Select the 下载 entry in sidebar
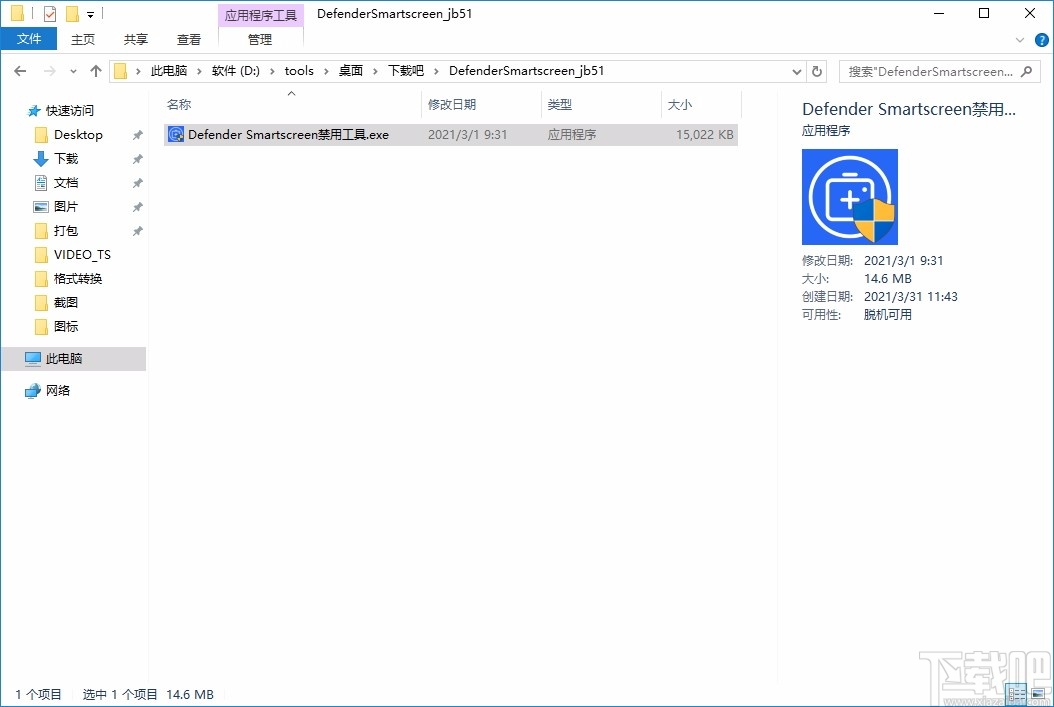Image resolution: width=1054 pixels, height=707 pixels. [67, 158]
